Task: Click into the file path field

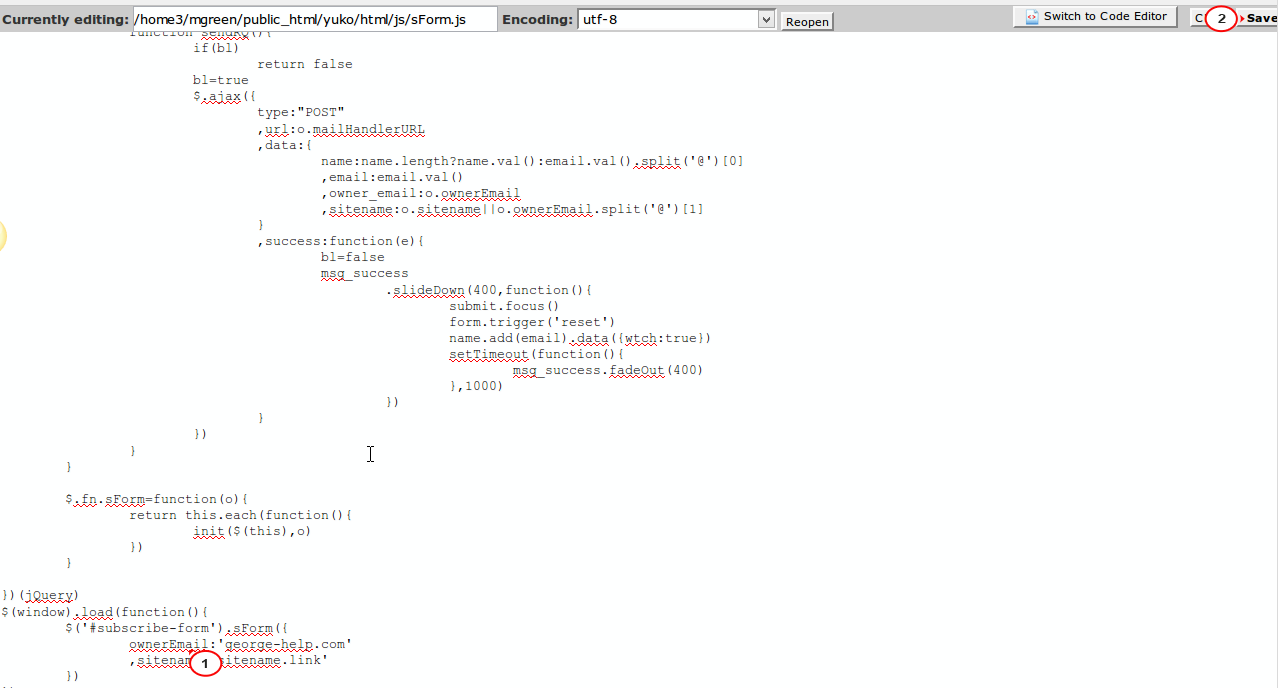Action: (314, 19)
